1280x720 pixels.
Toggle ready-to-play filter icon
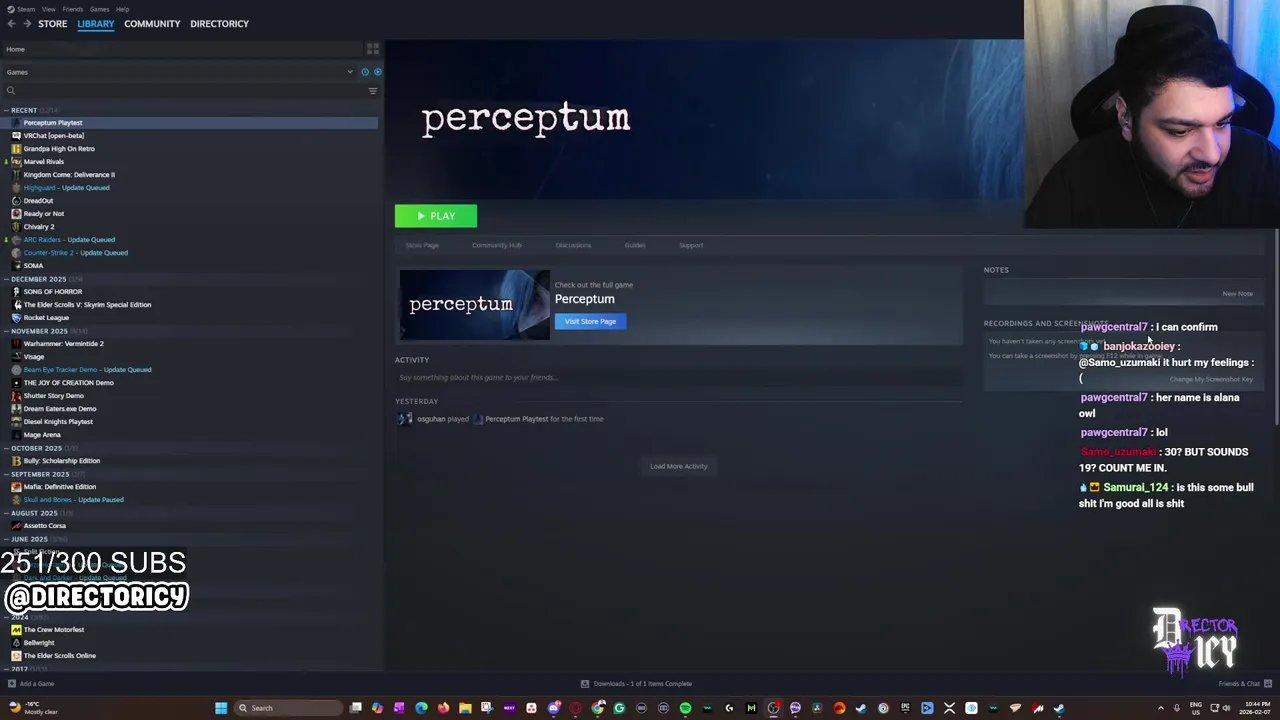[x=377, y=72]
